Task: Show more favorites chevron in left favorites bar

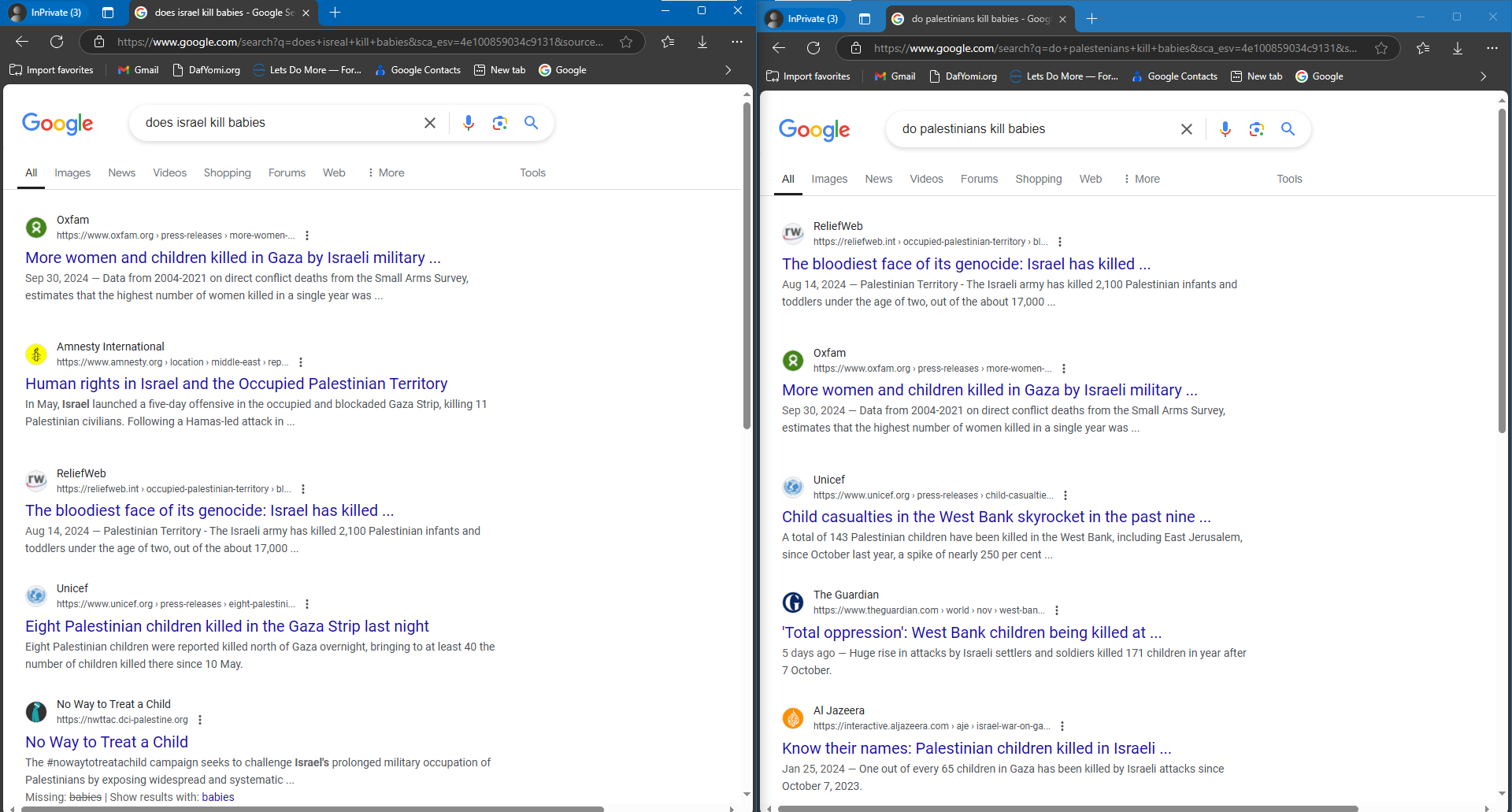Action: click(x=728, y=70)
